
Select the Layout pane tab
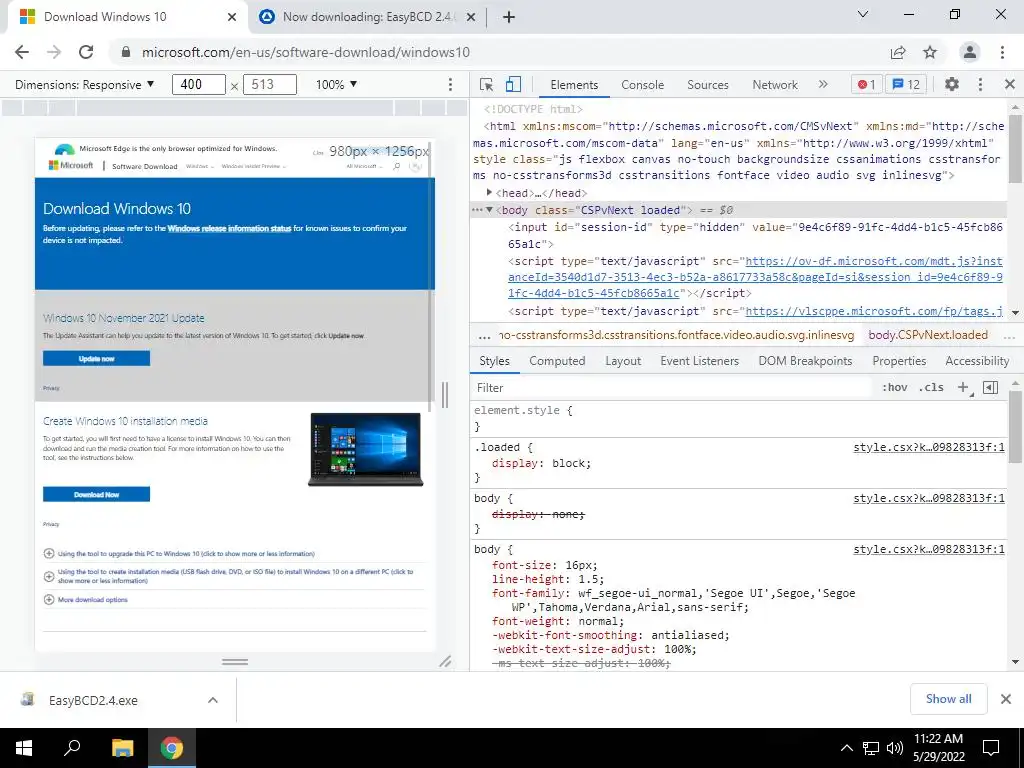point(623,360)
